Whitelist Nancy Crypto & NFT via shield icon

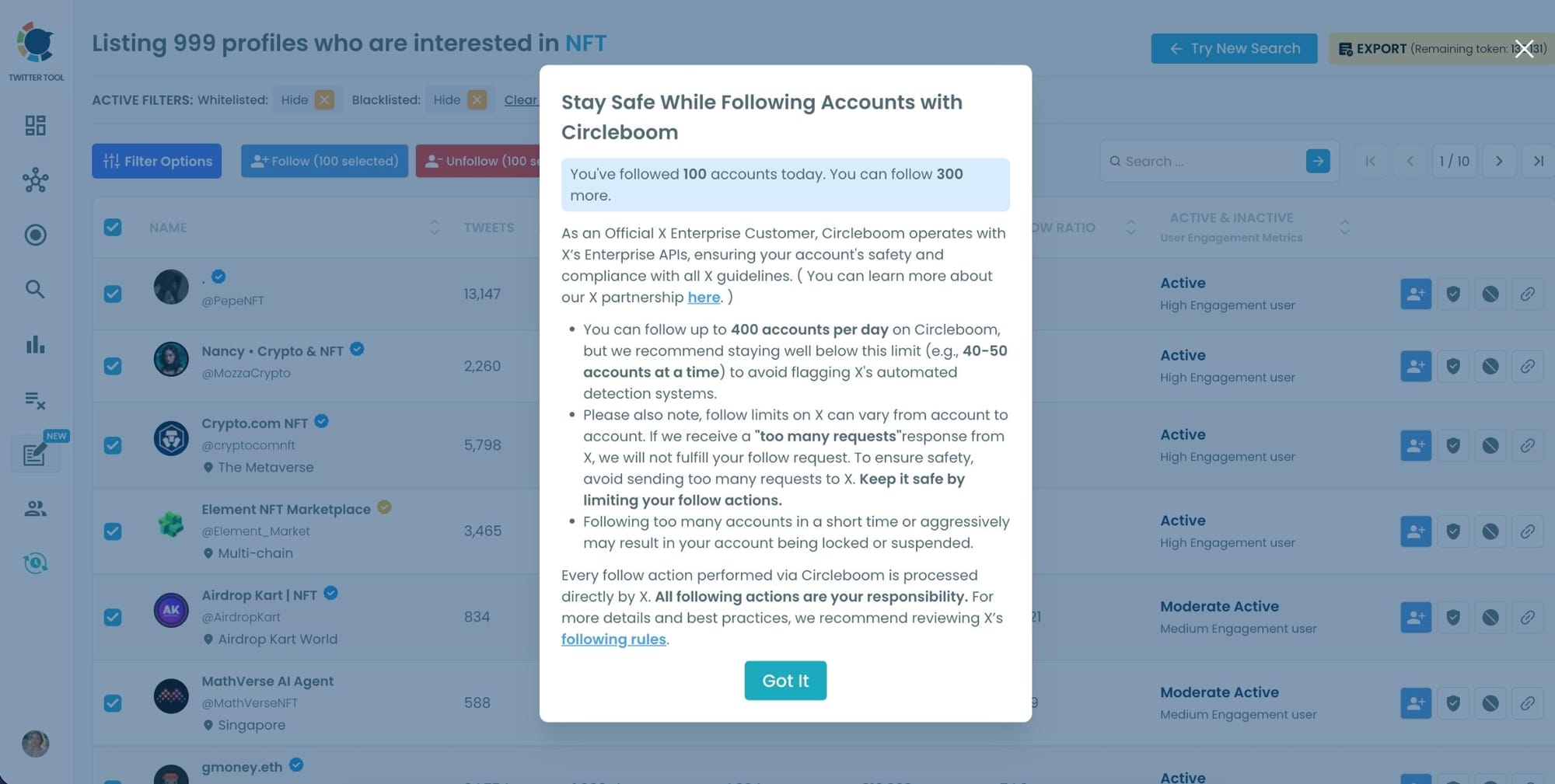point(1452,366)
